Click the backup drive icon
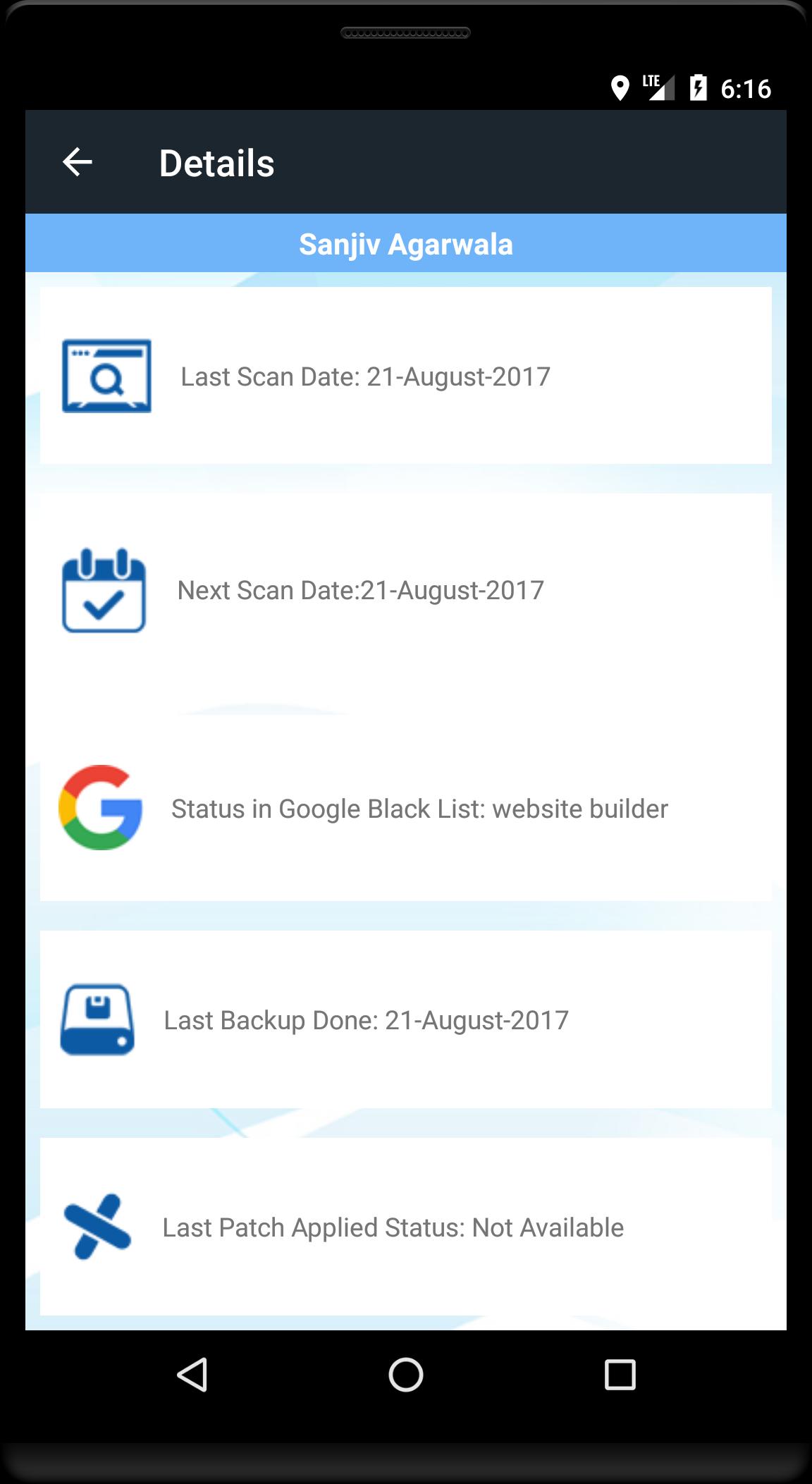 coord(97,1019)
